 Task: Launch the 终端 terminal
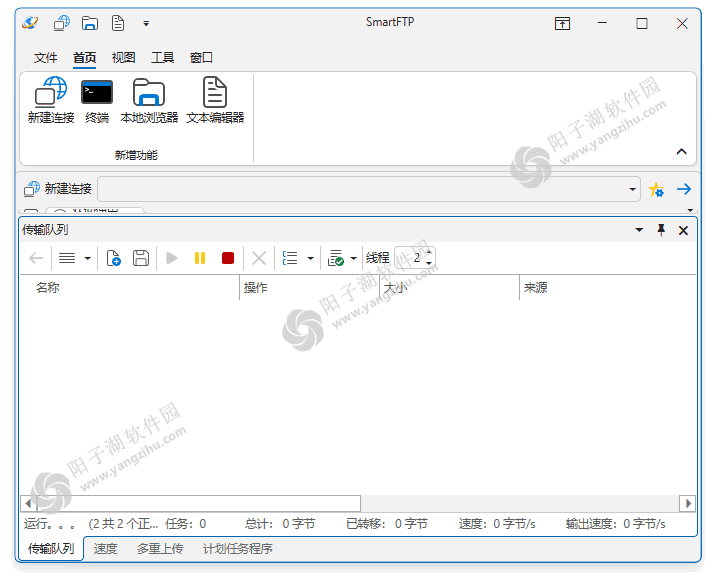point(97,100)
